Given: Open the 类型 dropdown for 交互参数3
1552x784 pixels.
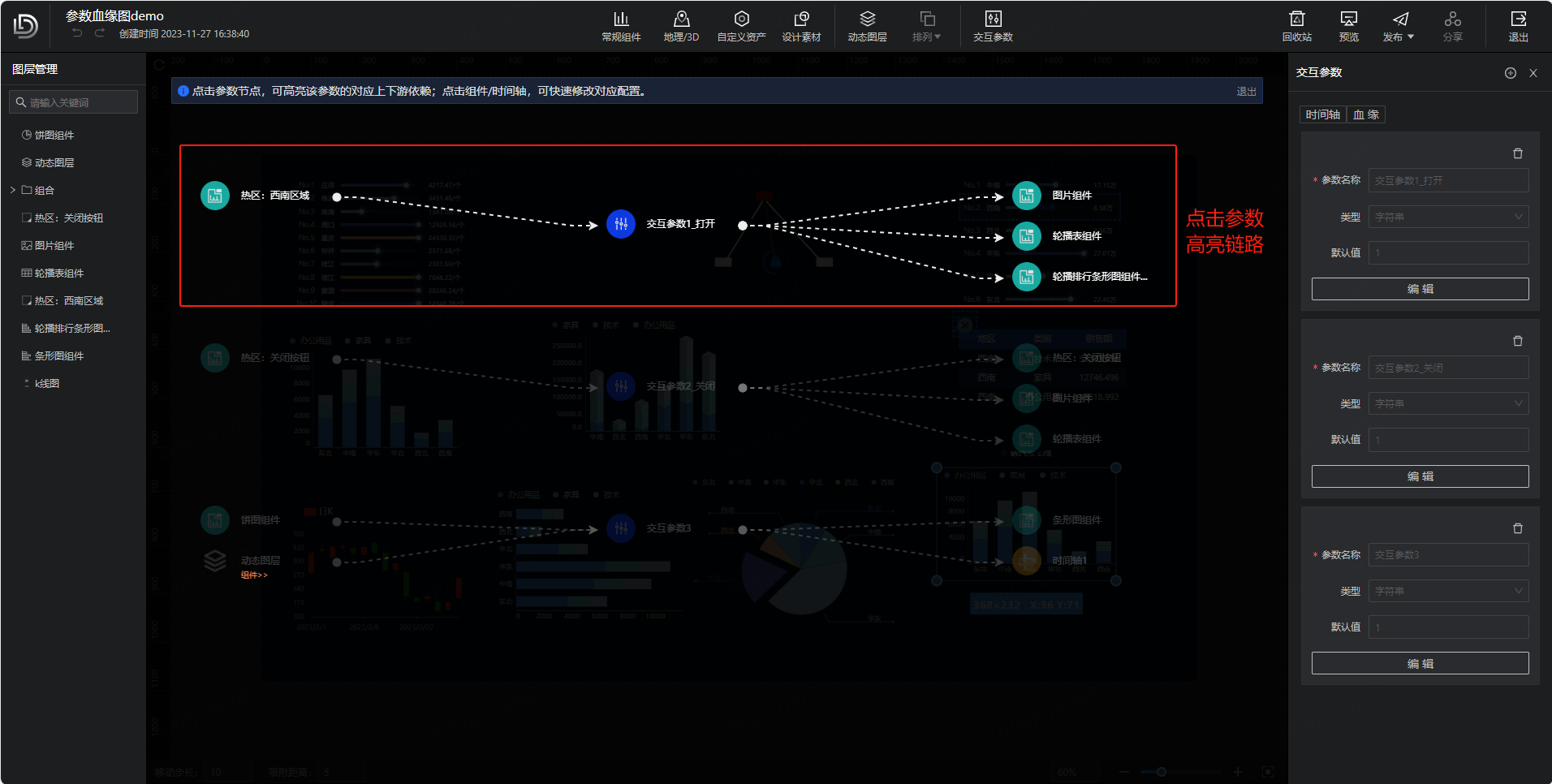Looking at the screenshot, I should (1448, 591).
